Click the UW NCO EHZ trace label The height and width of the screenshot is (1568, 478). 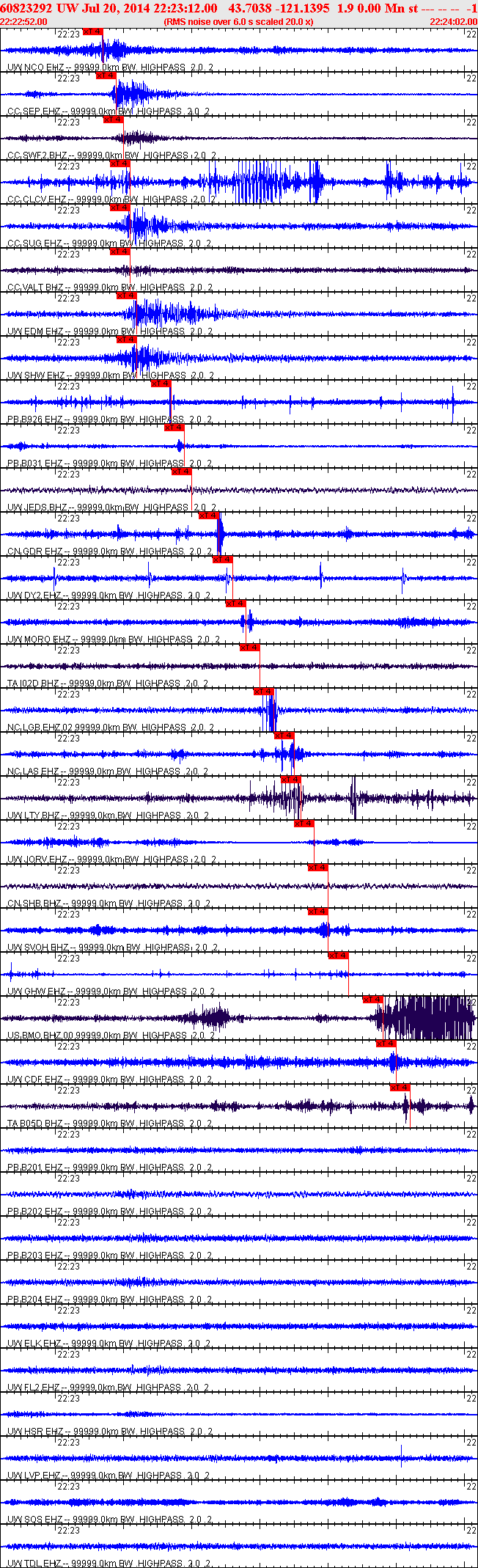click(x=110, y=67)
